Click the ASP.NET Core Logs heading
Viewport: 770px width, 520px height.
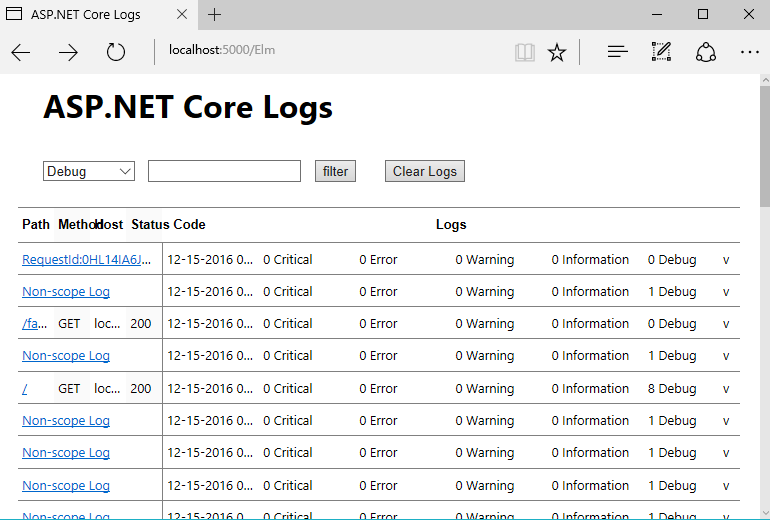[188, 107]
